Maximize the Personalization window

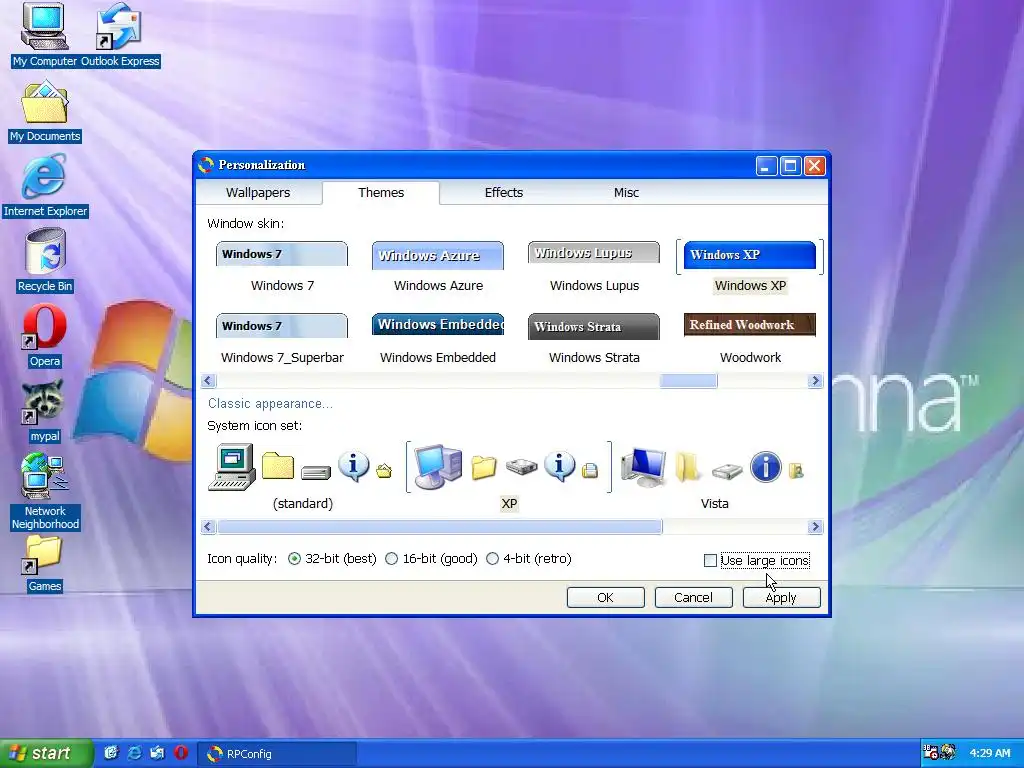tap(790, 166)
